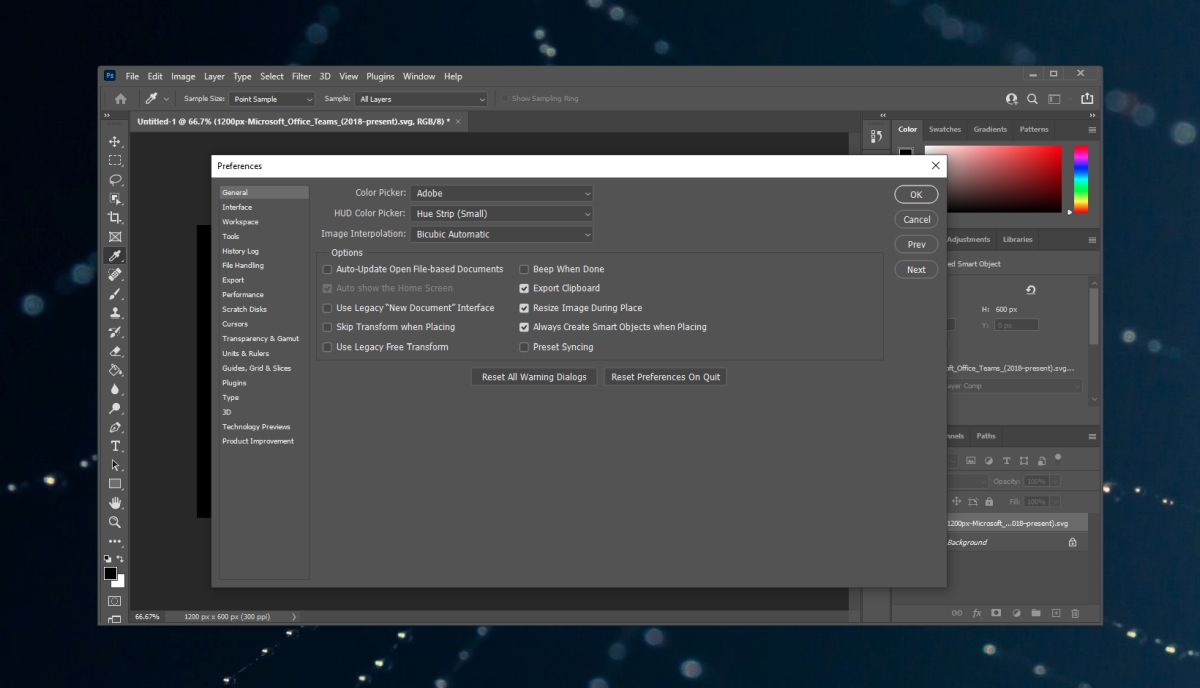
Task: Open the Color Picker dropdown
Action: coord(500,193)
